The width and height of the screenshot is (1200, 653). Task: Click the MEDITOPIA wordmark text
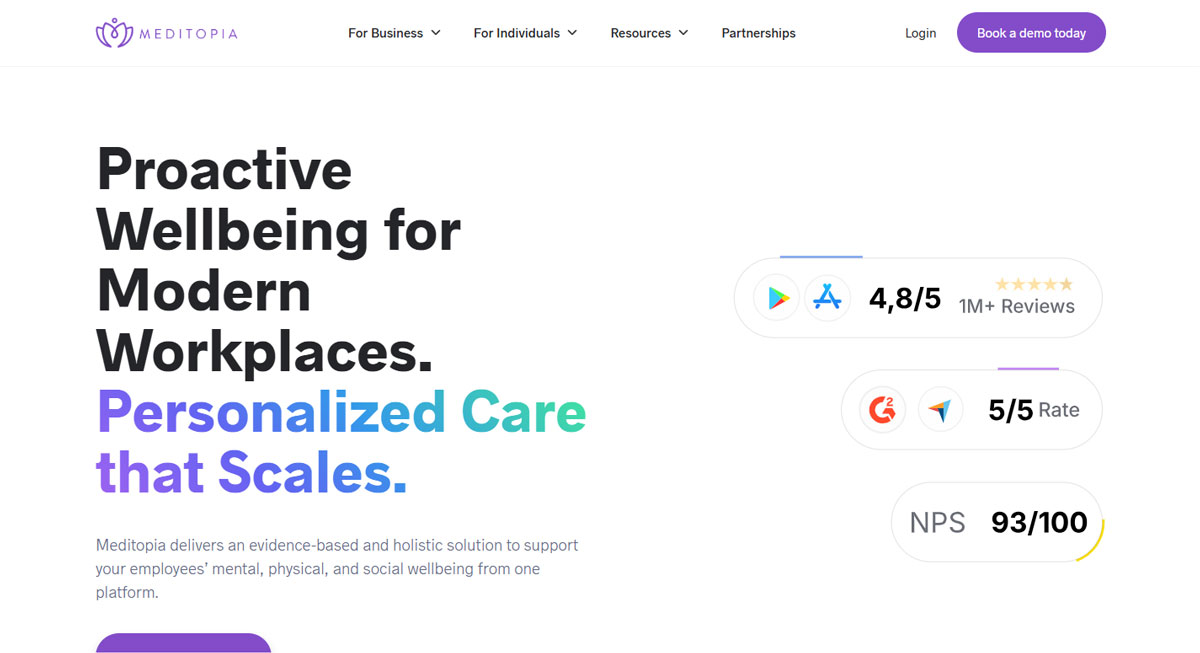[190, 33]
